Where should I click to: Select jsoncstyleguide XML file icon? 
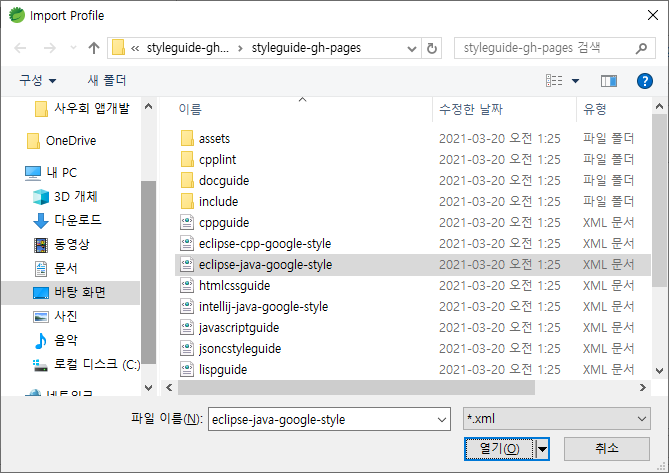click(x=187, y=348)
